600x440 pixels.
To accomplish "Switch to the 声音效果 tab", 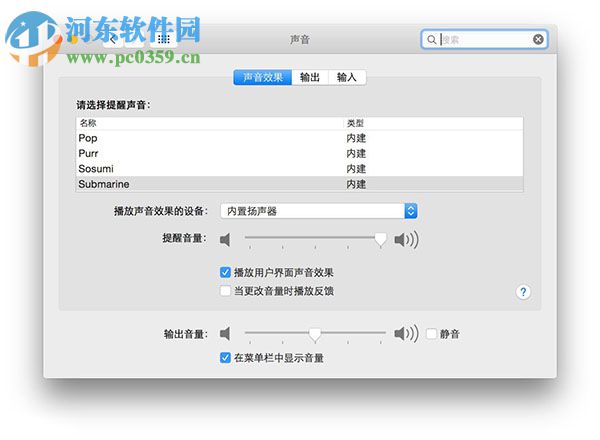I will point(262,77).
